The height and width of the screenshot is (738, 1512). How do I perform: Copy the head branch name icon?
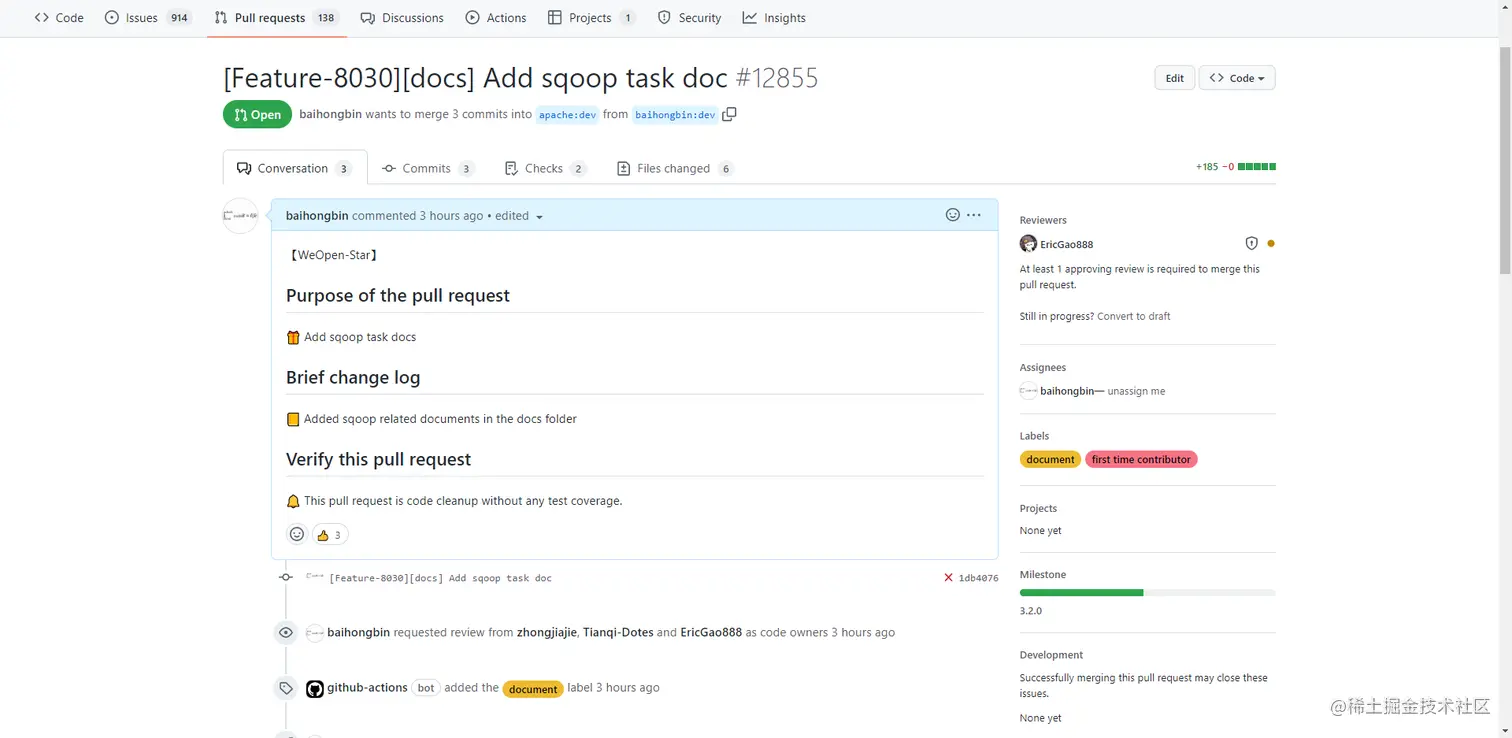pyautogui.click(x=729, y=114)
